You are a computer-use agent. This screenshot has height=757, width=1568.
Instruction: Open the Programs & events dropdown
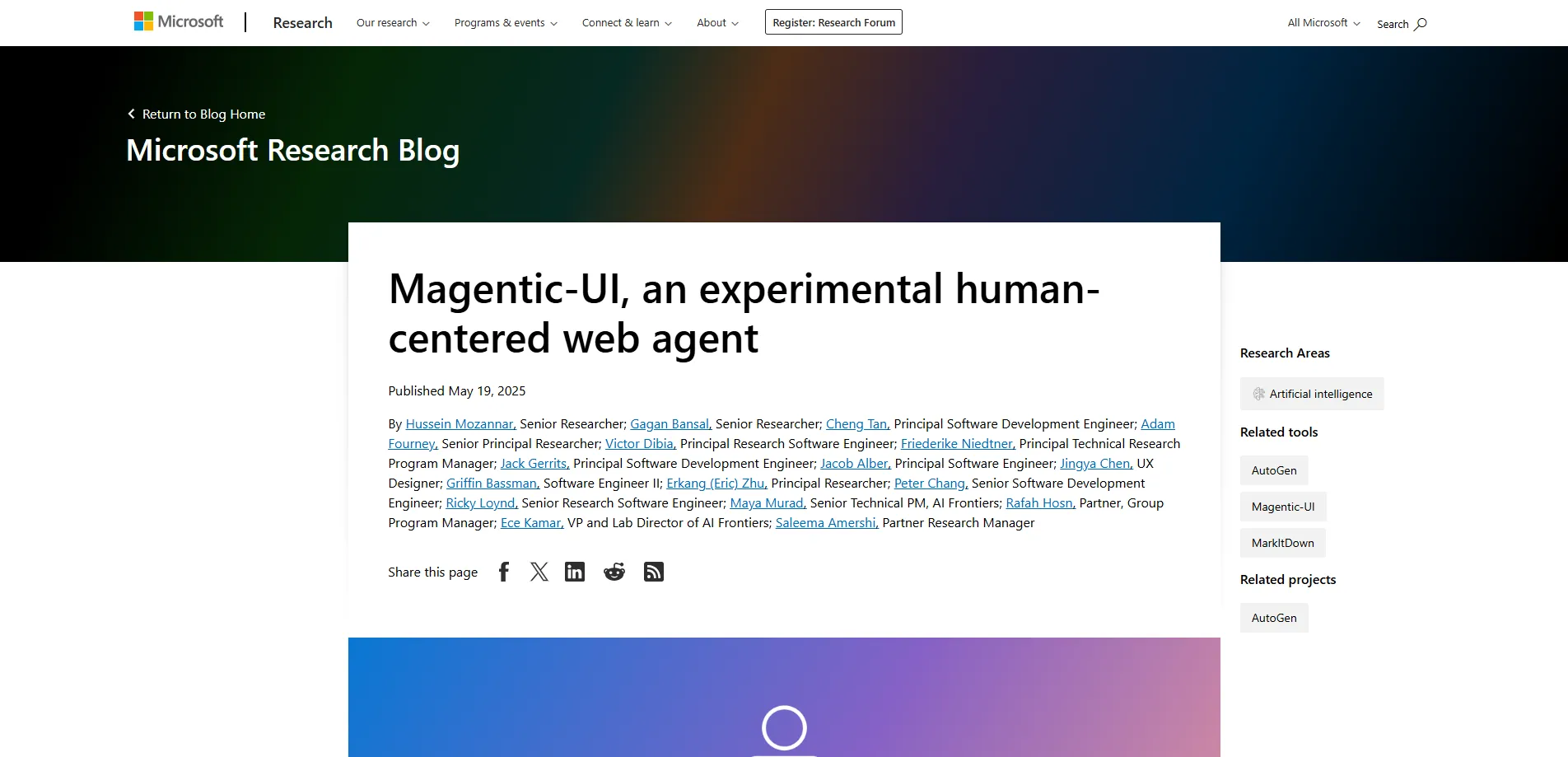[x=505, y=22]
